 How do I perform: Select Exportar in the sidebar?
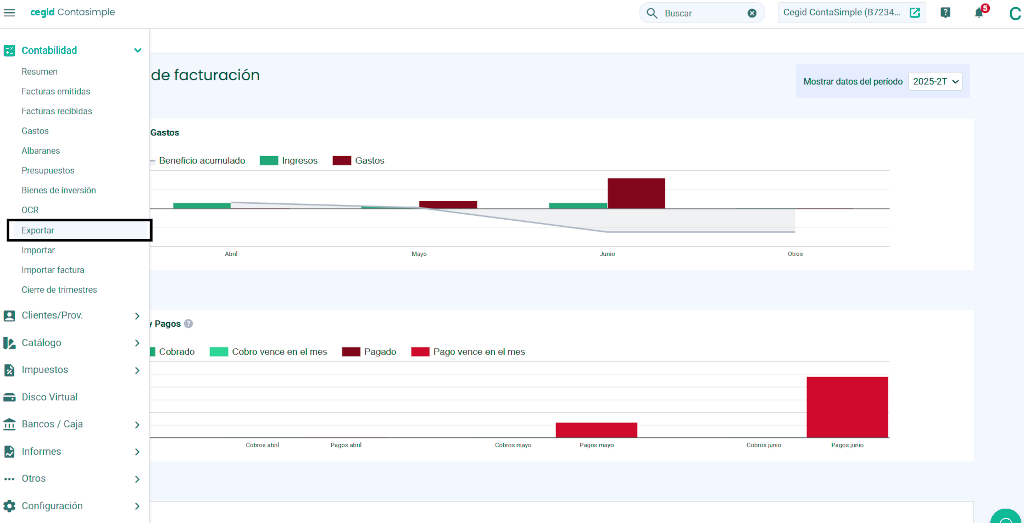coord(80,230)
